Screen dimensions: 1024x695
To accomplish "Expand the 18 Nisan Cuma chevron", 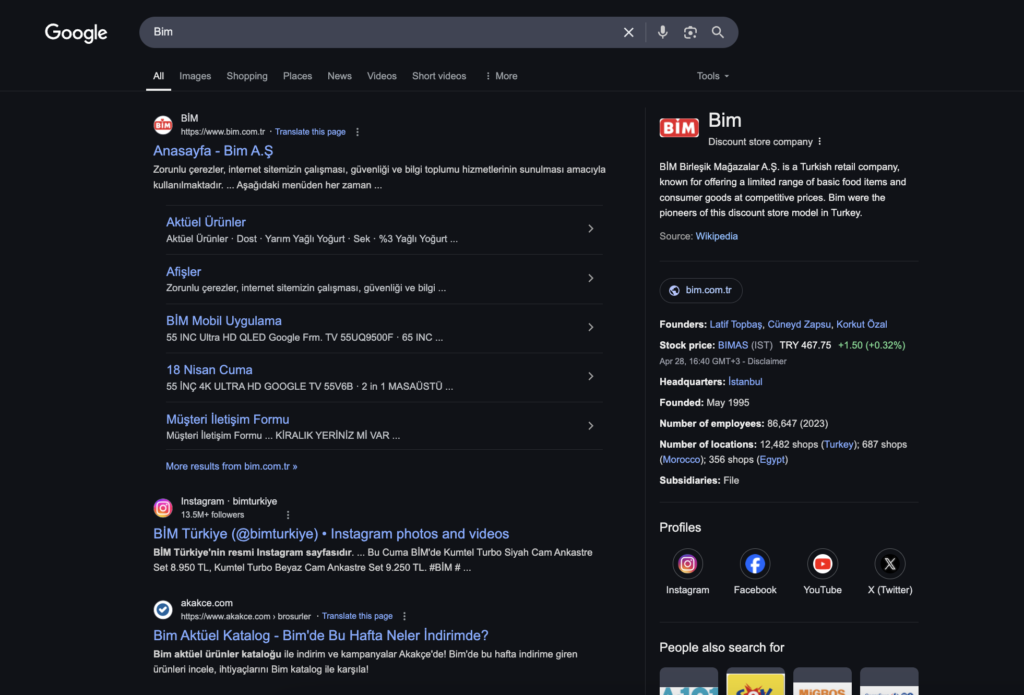I will [590, 376].
